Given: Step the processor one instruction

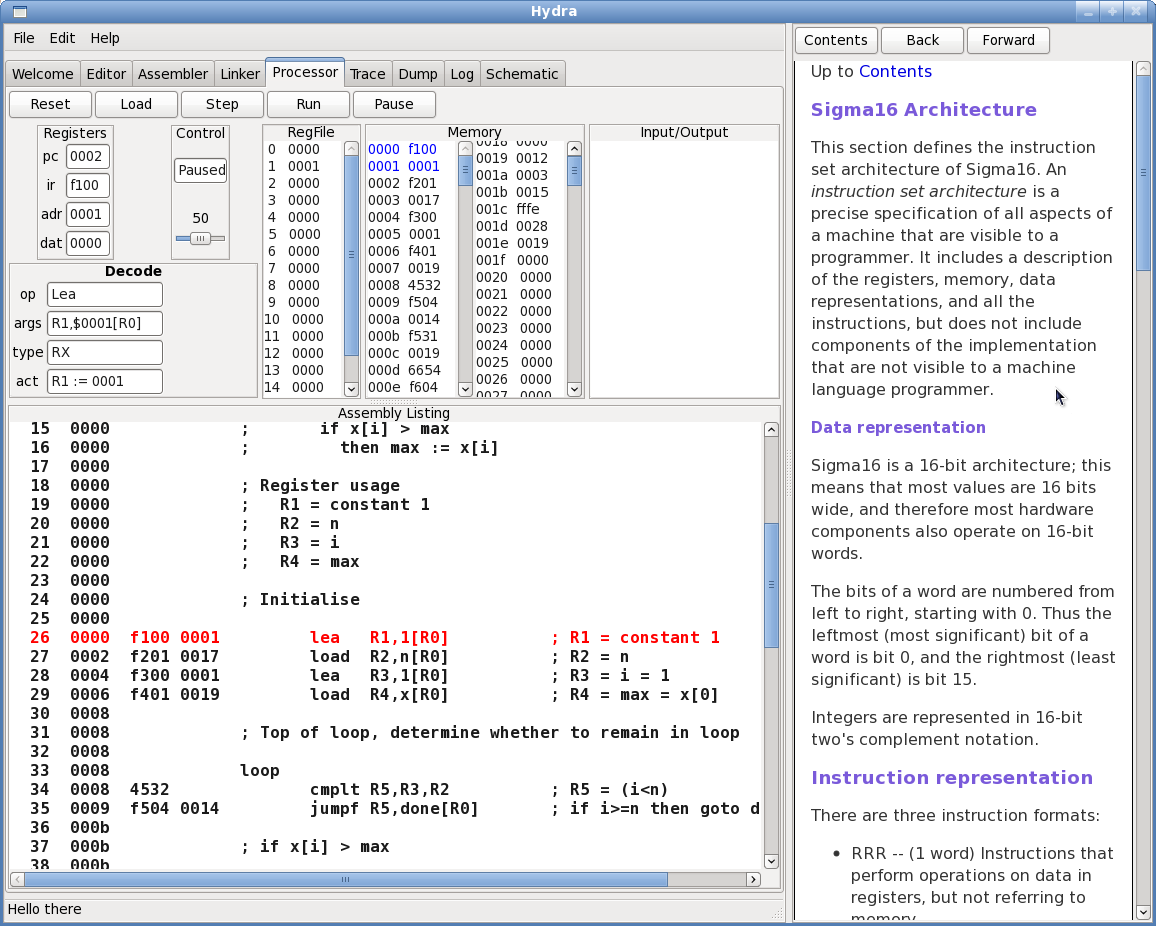Looking at the screenshot, I should pyautogui.click(x=222, y=104).
